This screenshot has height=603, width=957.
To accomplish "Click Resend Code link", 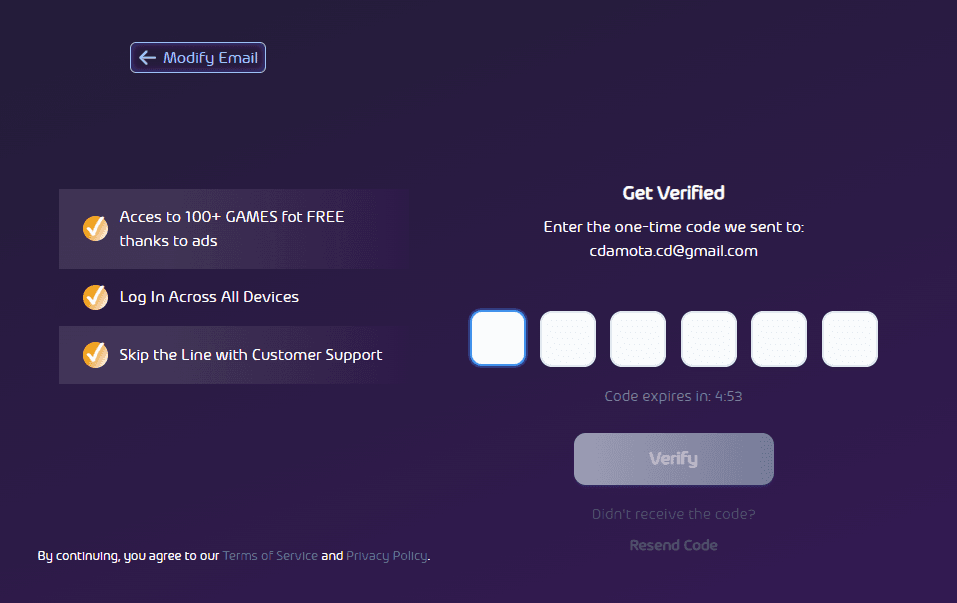I will [674, 545].
